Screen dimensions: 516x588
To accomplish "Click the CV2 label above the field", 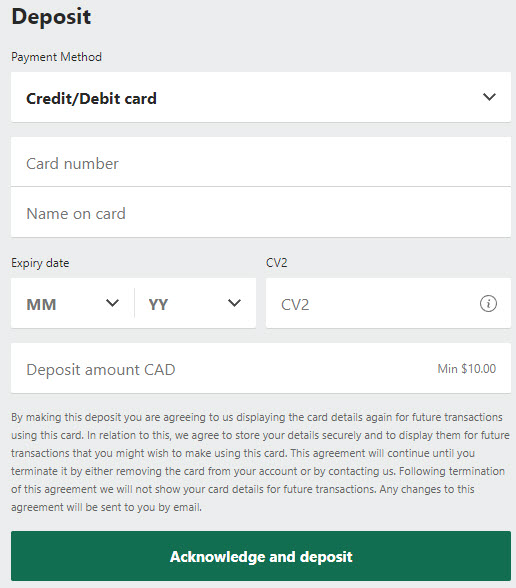I will pos(277,262).
